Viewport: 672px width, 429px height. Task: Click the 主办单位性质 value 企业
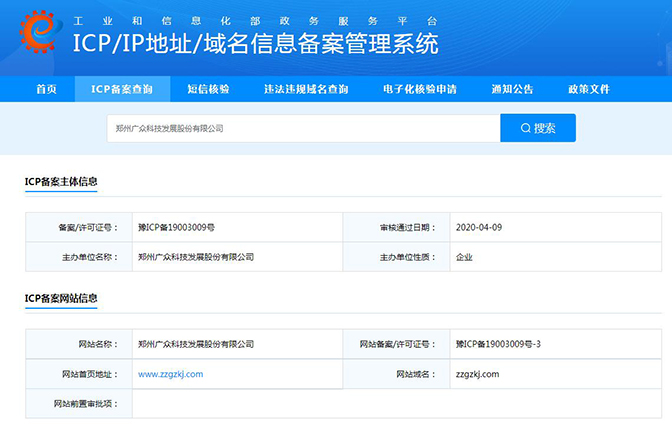coord(463,257)
